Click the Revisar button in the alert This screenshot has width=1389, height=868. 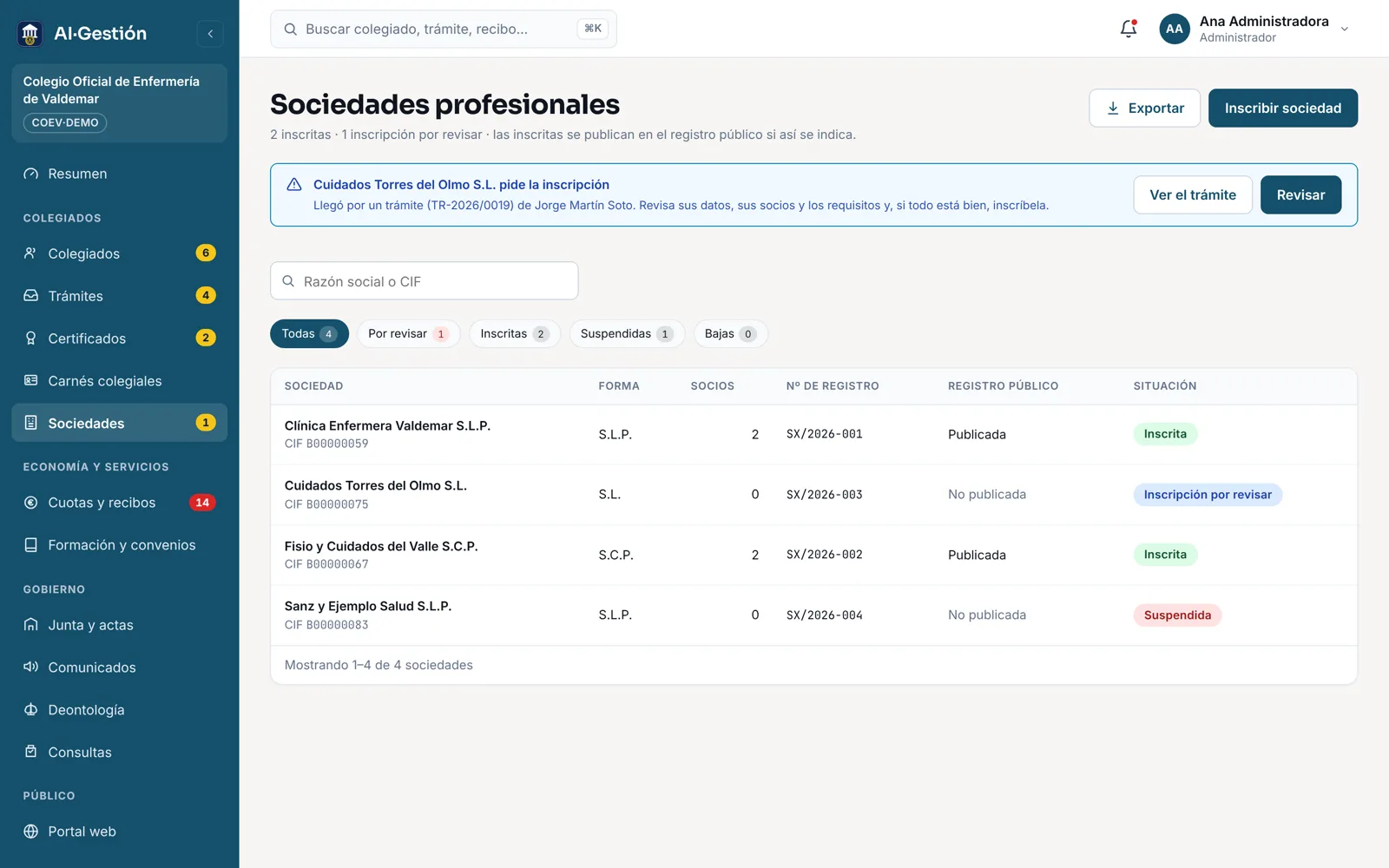[1300, 195]
